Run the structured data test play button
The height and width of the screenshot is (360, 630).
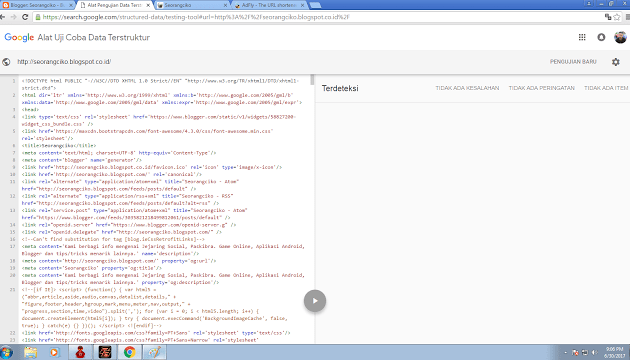pyautogui.click(x=315, y=301)
